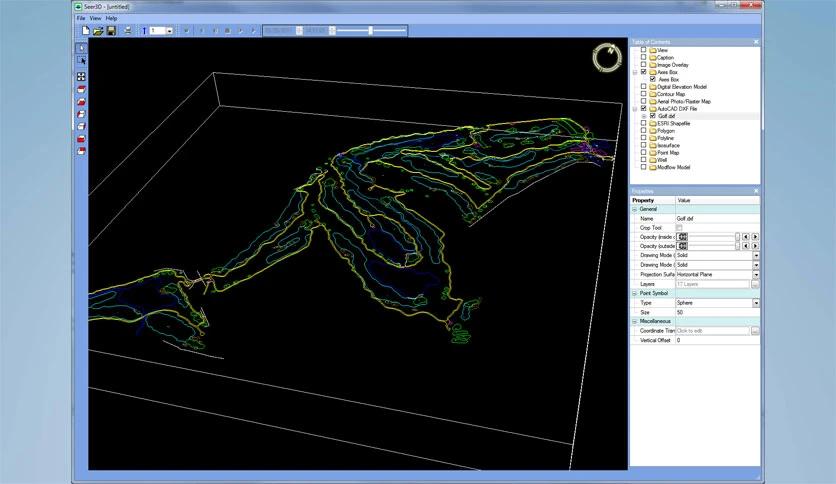Enable the Contour Map checkbox
The width and height of the screenshot is (836, 484).
[x=643, y=94]
